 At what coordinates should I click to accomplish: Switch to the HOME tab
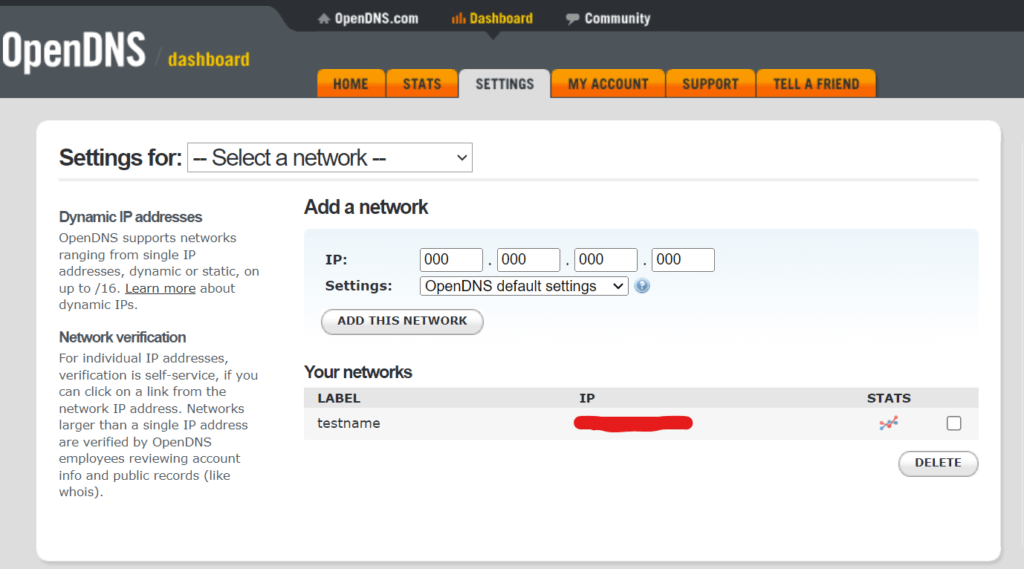[350, 84]
